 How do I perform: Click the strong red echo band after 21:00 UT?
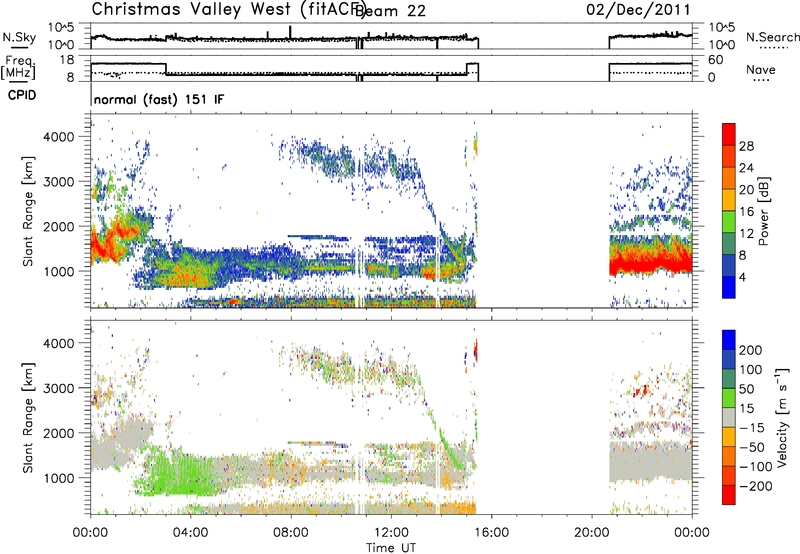click(x=651, y=264)
